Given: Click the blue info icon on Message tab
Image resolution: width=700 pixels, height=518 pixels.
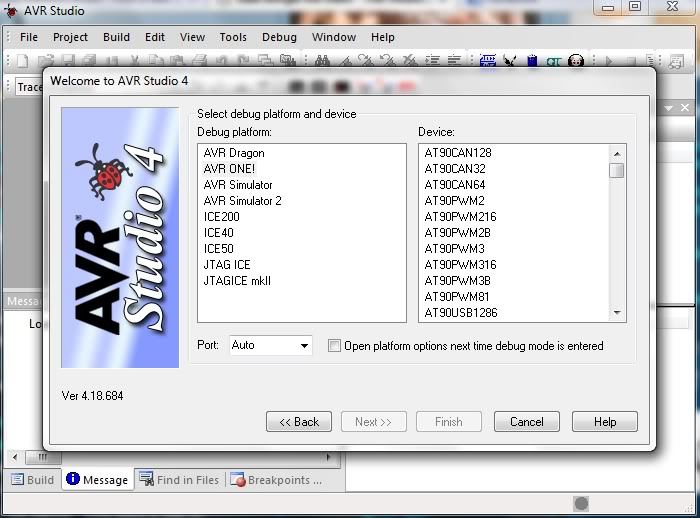Looking at the screenshot, I should (73, 479).
